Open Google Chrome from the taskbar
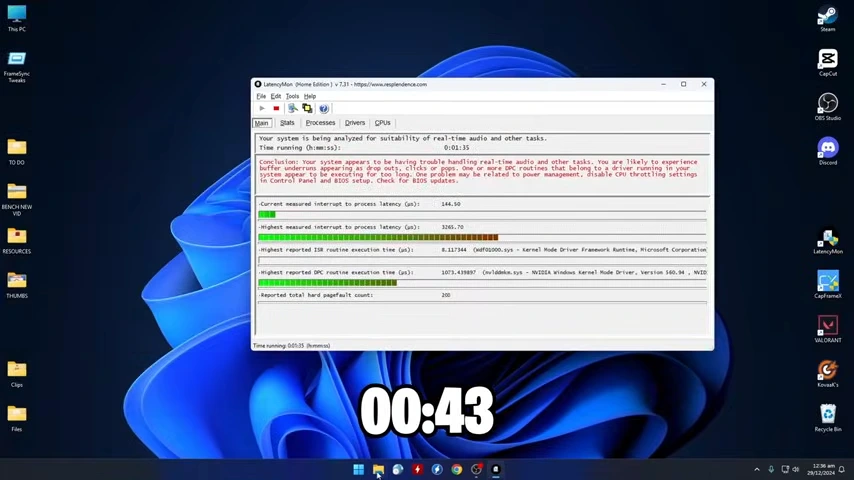 click(x=456, y=469)
